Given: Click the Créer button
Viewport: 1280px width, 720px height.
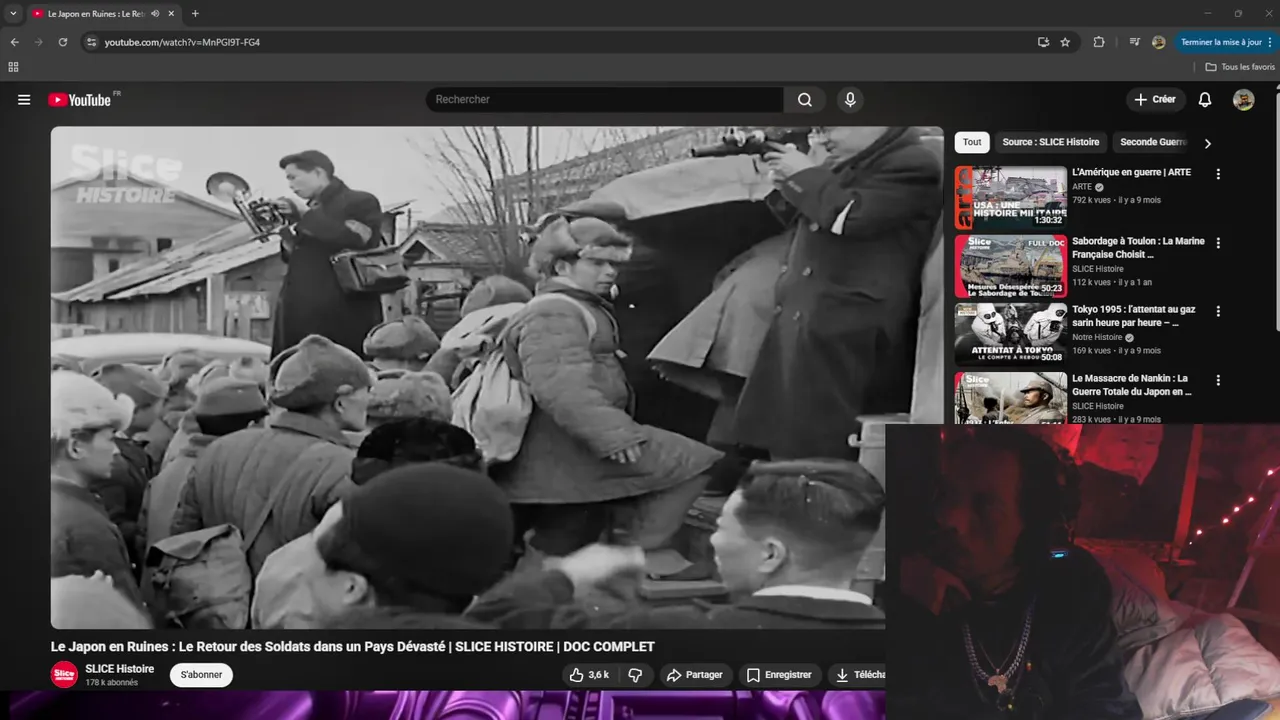Looking at the screenshot, I should pyautogui.click(x=1155, y=100).
